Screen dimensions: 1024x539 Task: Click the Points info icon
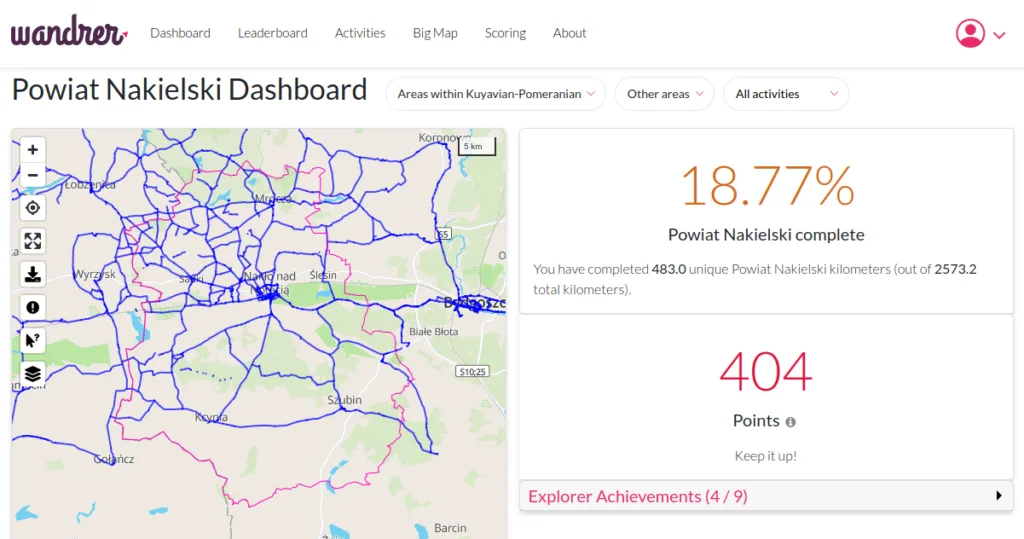pyautogui.click(x=790, y=422)
